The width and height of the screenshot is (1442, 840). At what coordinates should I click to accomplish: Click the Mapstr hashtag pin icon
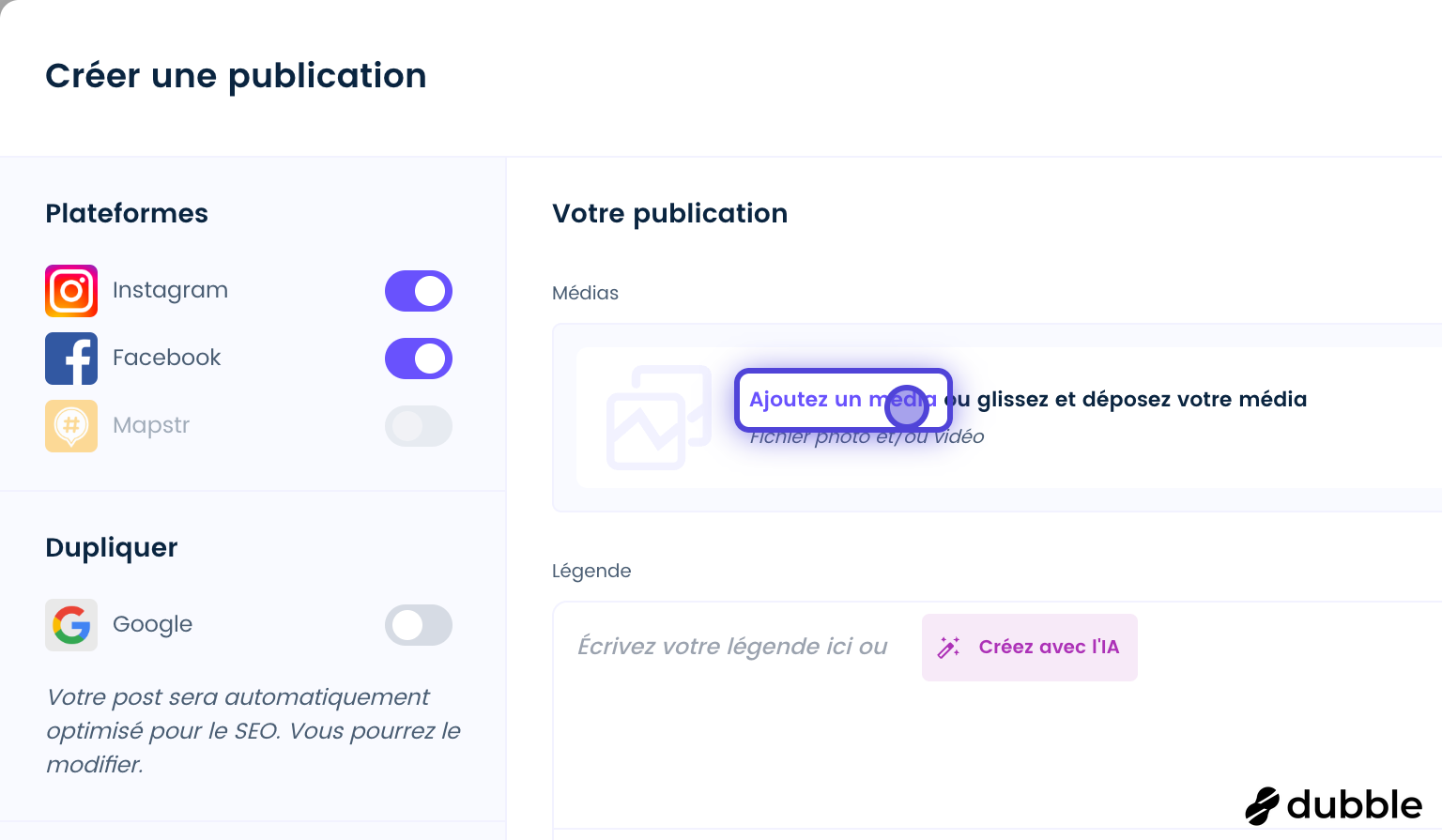pyautogui.click(x=71, y=426)
